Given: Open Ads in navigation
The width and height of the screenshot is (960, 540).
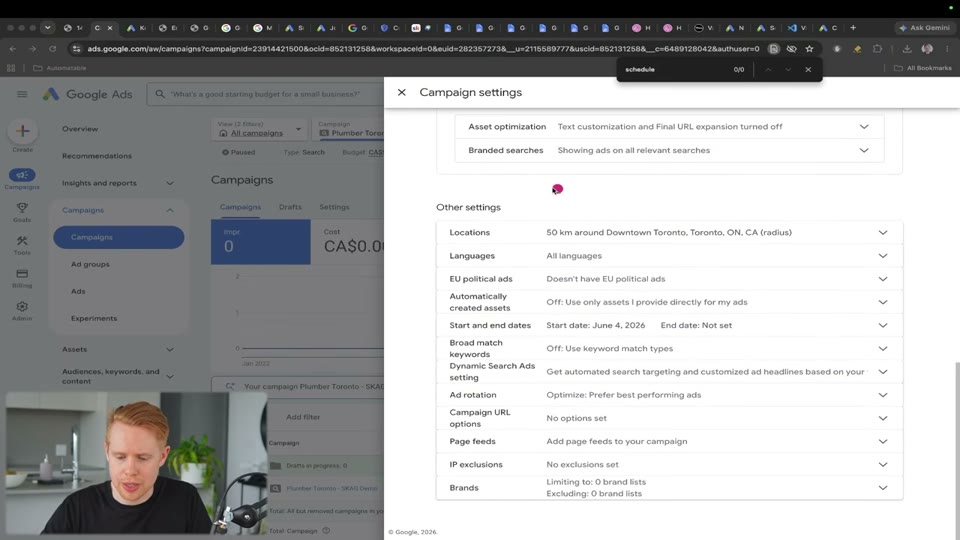Looking at the screenshot, I should 78,291.
